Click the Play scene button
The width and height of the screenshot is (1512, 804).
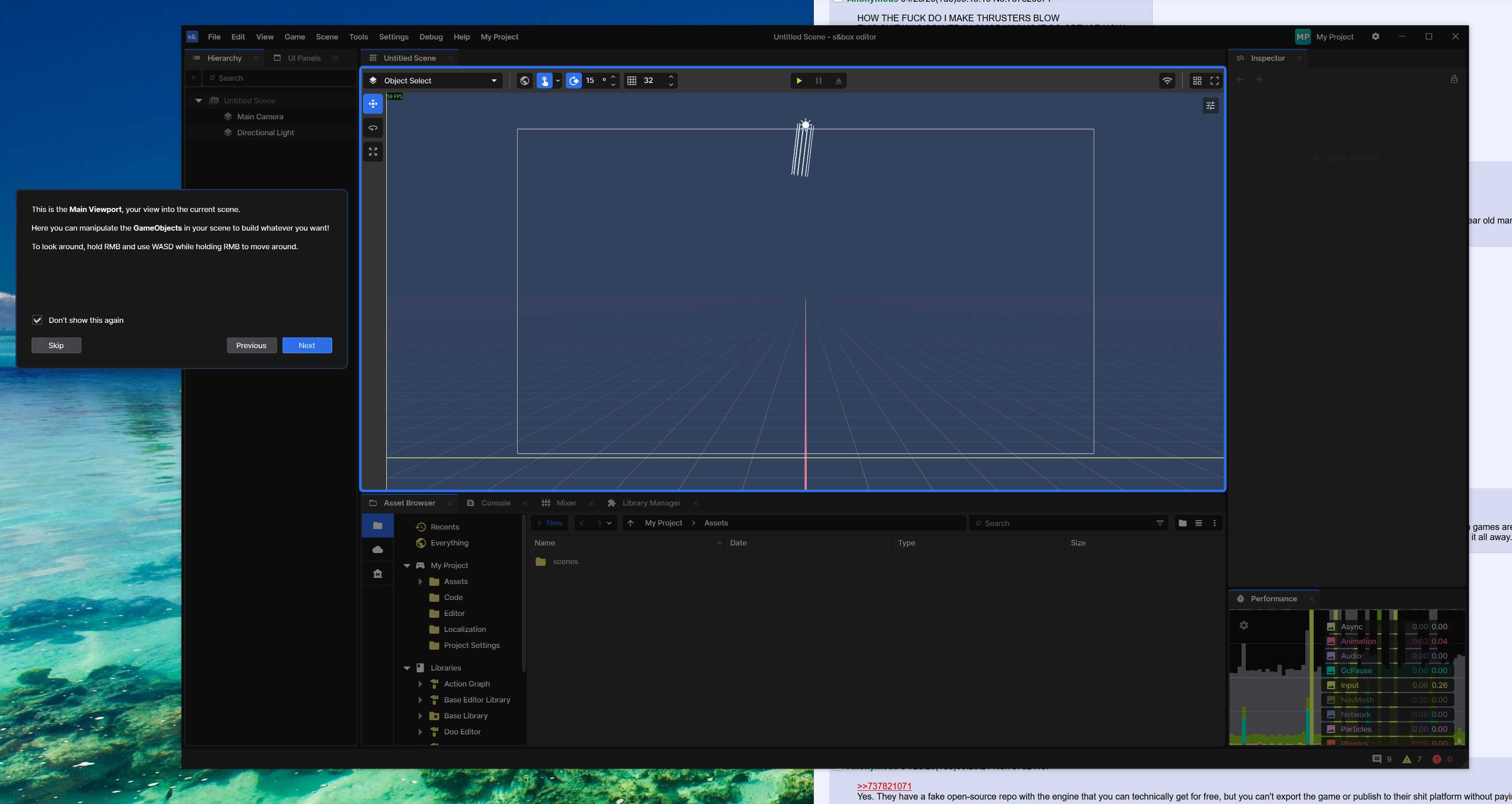click(x=799, y=81)
